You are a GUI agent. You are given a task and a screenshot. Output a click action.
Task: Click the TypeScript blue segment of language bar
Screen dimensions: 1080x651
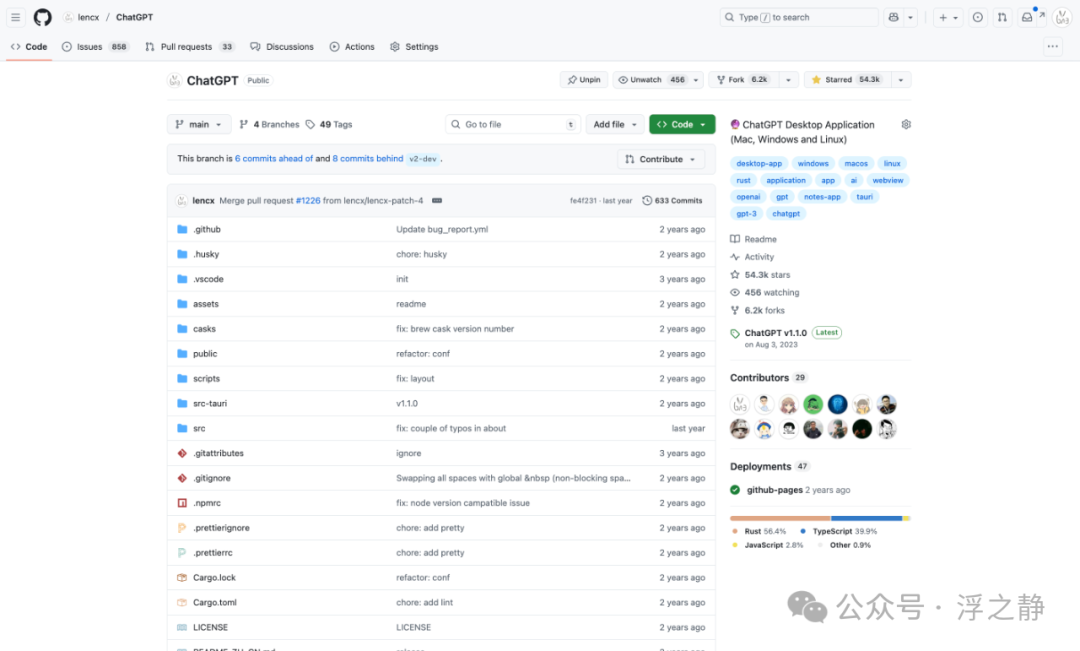866,518
